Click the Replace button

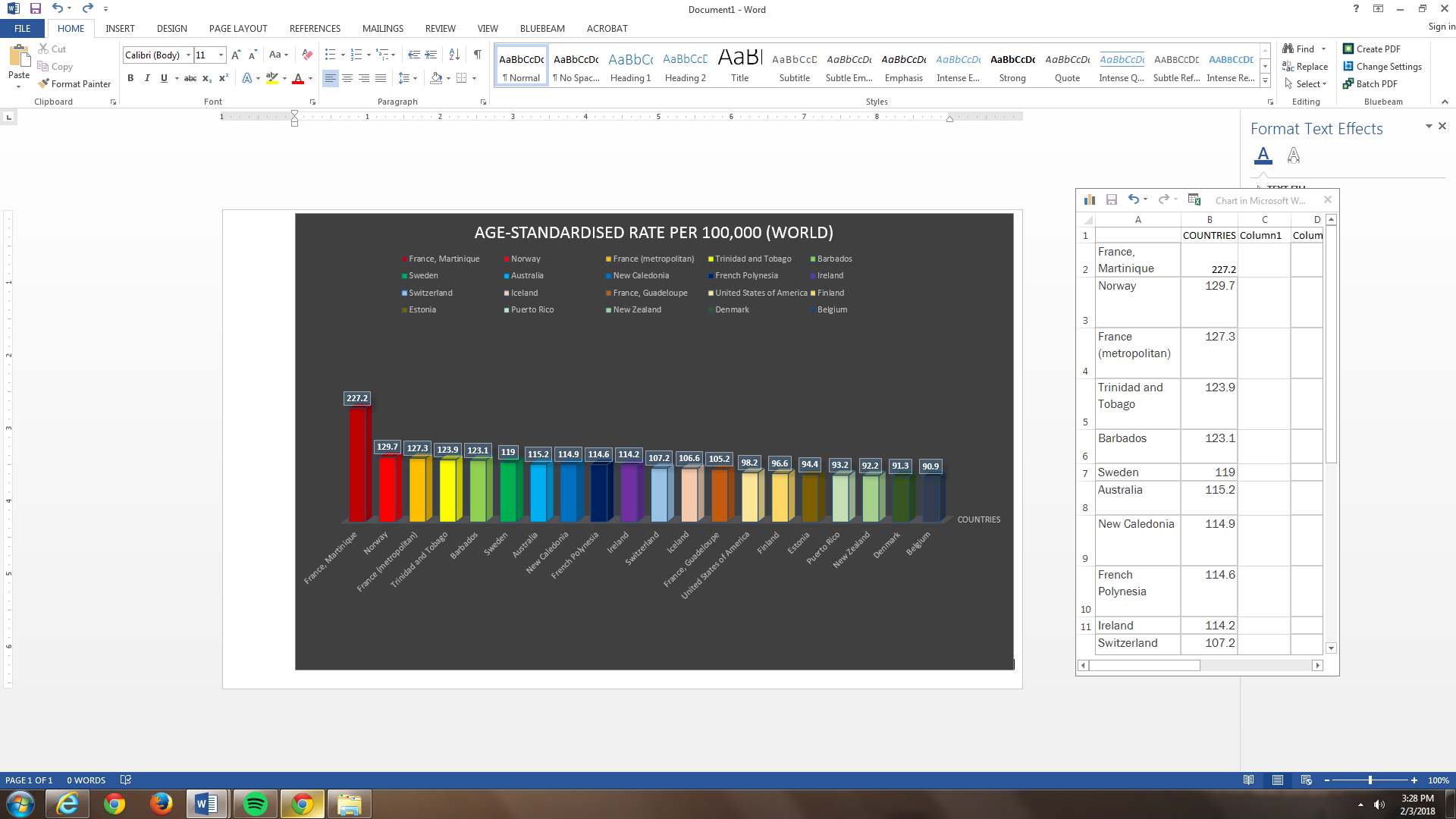[x=1305, y=67]
